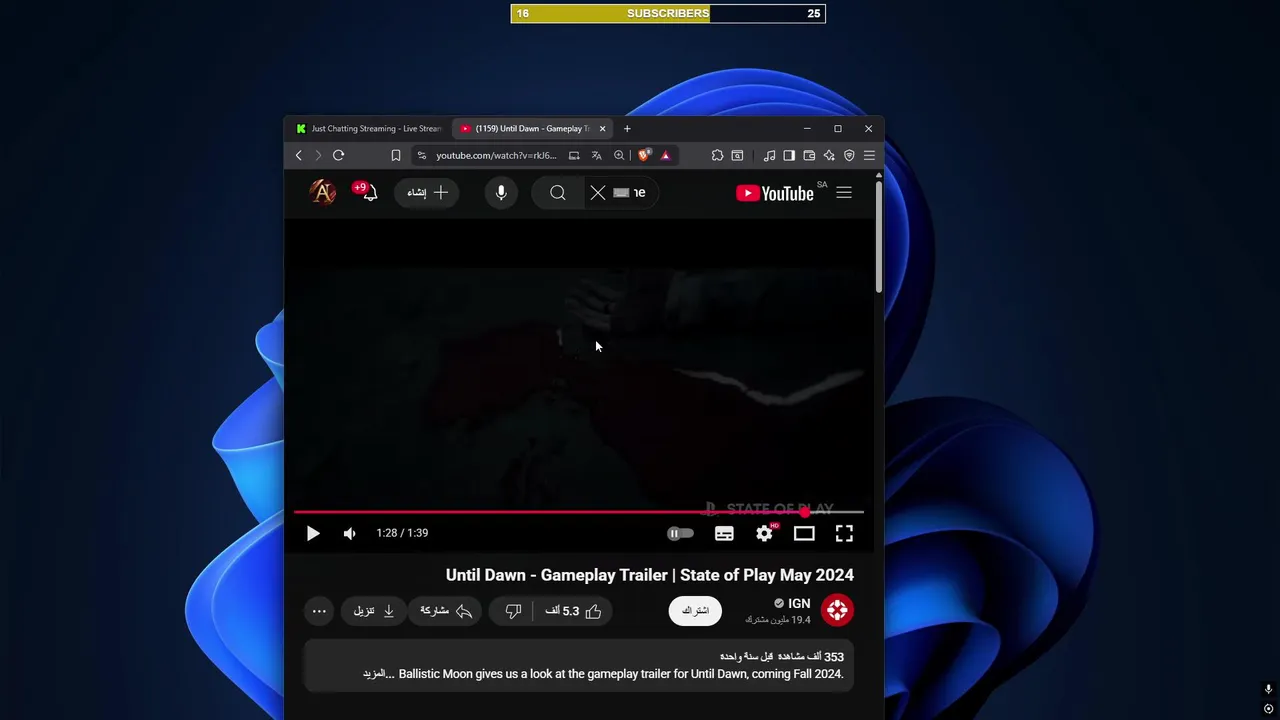Clear the YouTube search box text
This screenshot has height=720, width=1280.
[x=597, y=193]
